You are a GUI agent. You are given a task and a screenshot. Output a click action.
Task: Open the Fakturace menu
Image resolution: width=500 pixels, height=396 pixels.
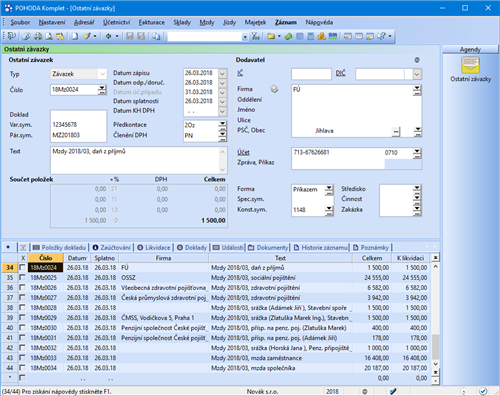tap(152, 22)
